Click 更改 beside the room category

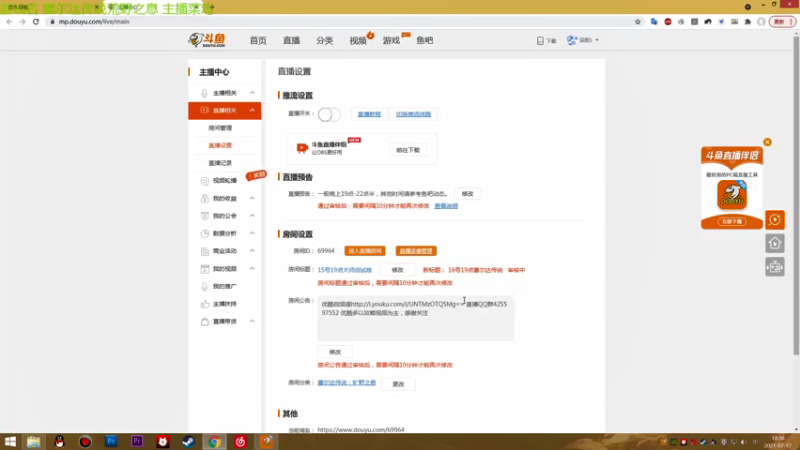point(398,384)
